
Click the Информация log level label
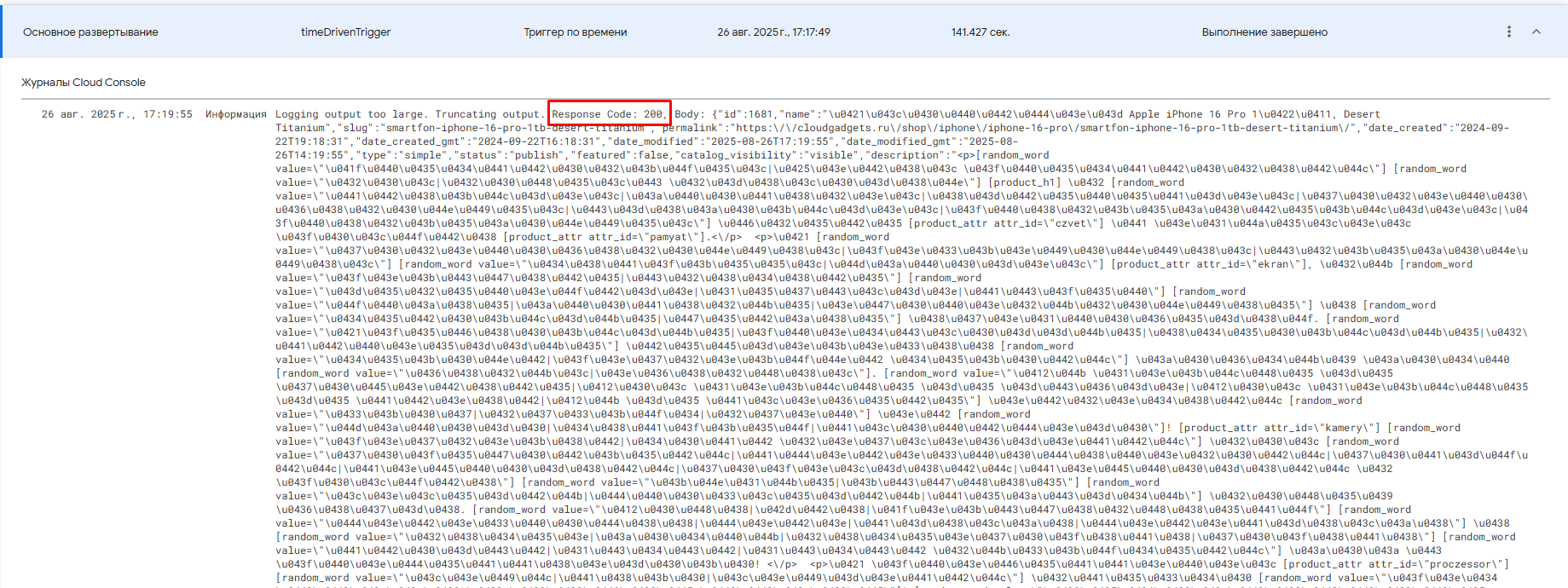235,114
